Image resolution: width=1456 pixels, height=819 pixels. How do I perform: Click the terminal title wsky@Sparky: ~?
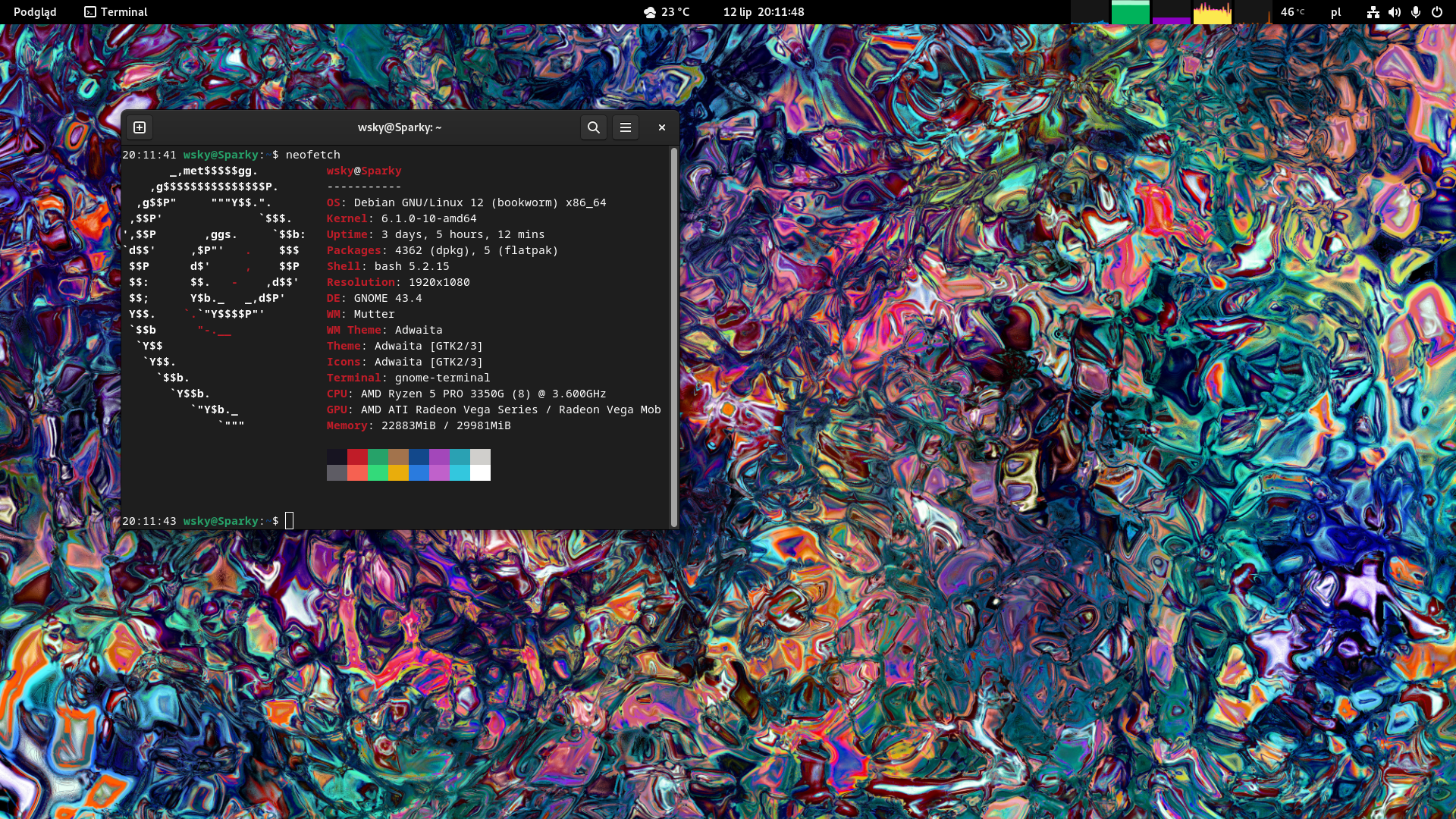[400, 127]
